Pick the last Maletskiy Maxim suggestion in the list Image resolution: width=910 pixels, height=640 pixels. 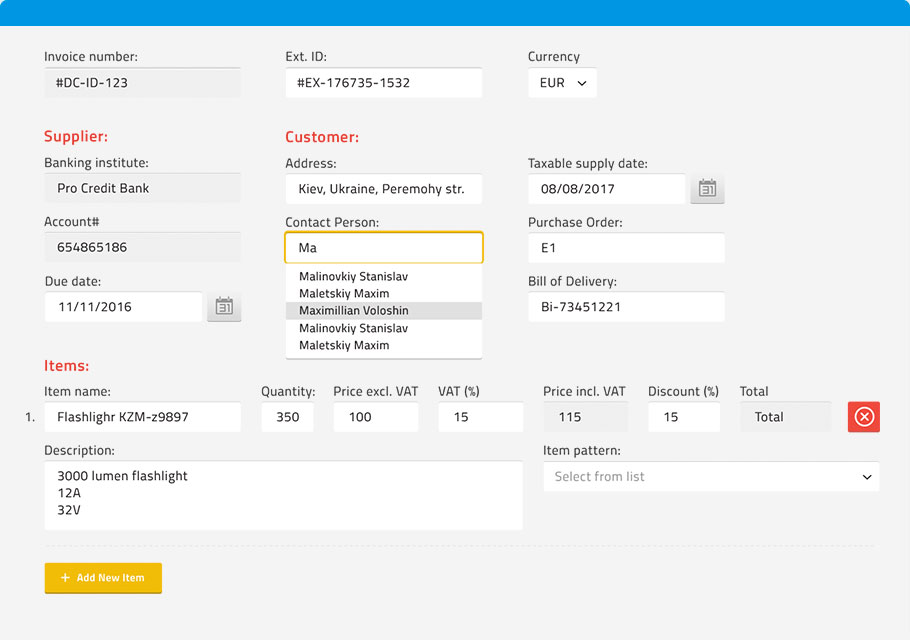point(384,345)
